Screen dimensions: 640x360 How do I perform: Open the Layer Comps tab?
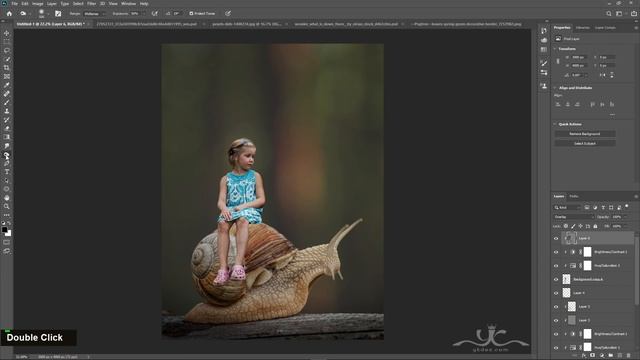click(x=605, y=28)
